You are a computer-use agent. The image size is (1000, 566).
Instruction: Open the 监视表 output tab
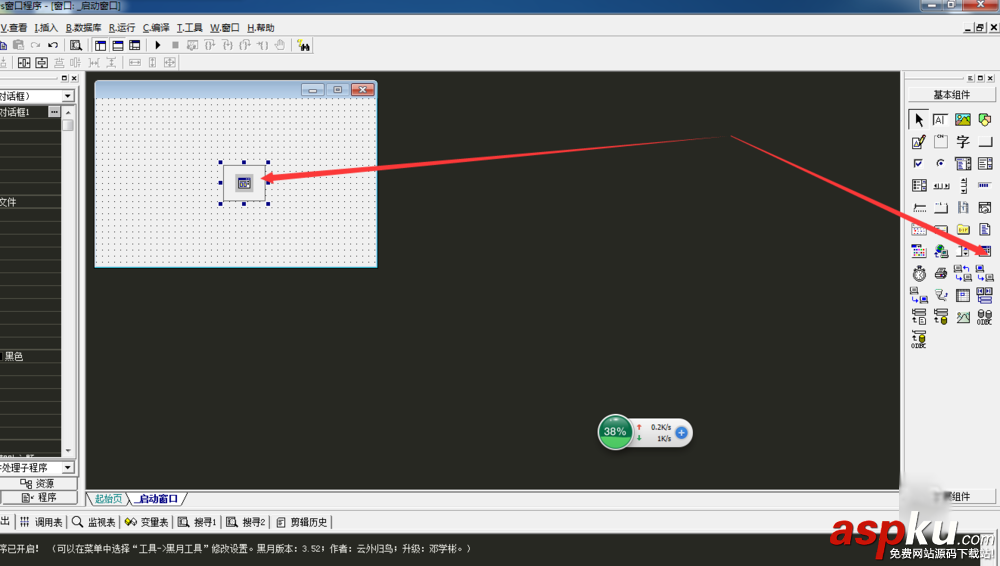coord(94,522)
